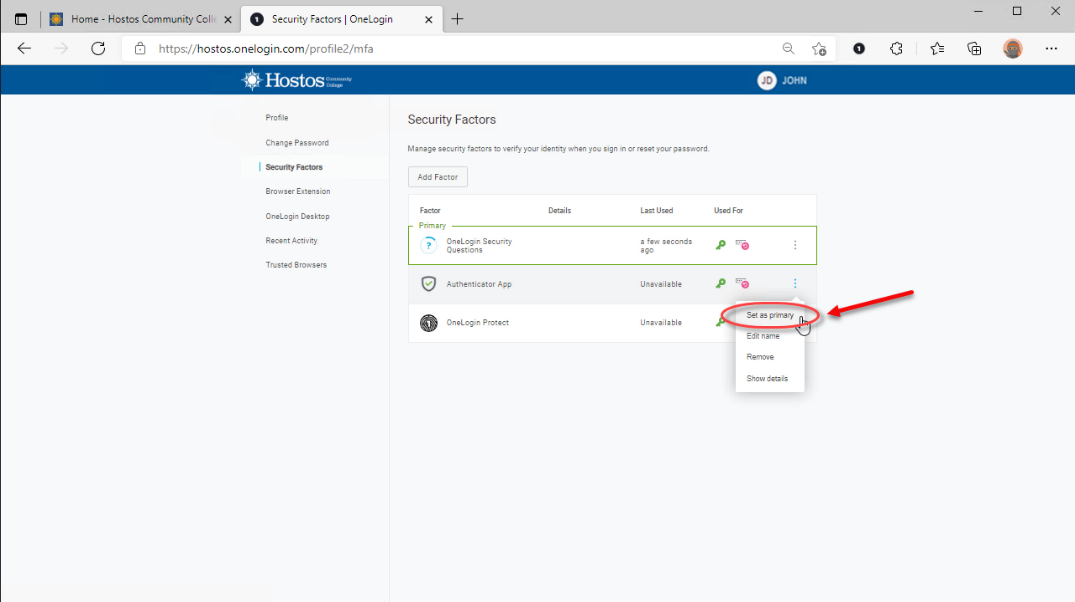Click the Add Factor button
The width and height of the screenshot is (1075, 602).
tap(437, 177)
